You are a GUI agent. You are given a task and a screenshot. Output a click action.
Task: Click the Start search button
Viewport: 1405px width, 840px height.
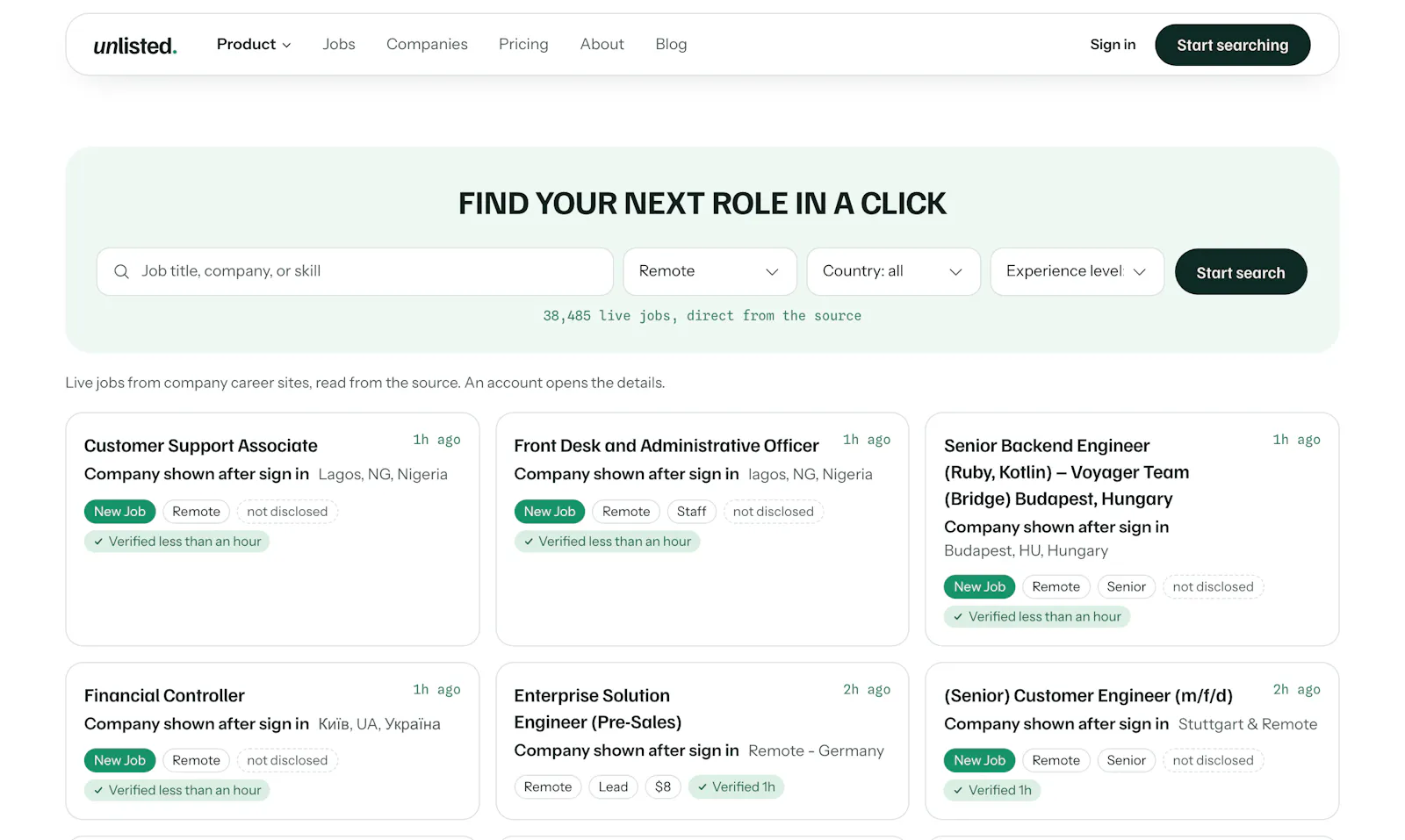click(x=1241, y=272)
